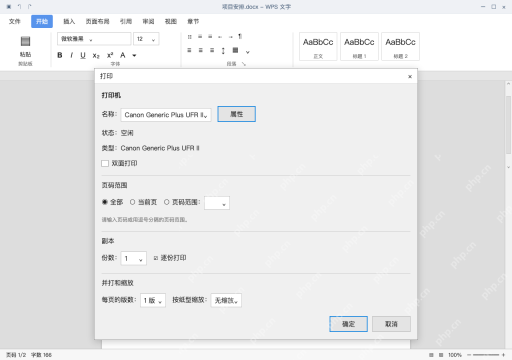Expand the font color dropdown arrow

[x=134, y=55]
